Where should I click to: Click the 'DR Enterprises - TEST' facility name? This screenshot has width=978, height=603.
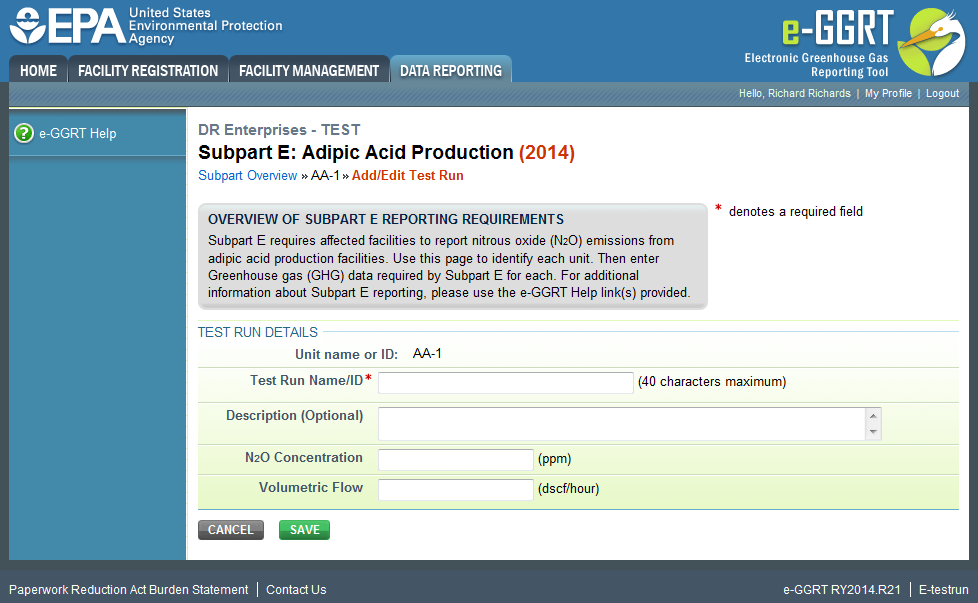279,130
